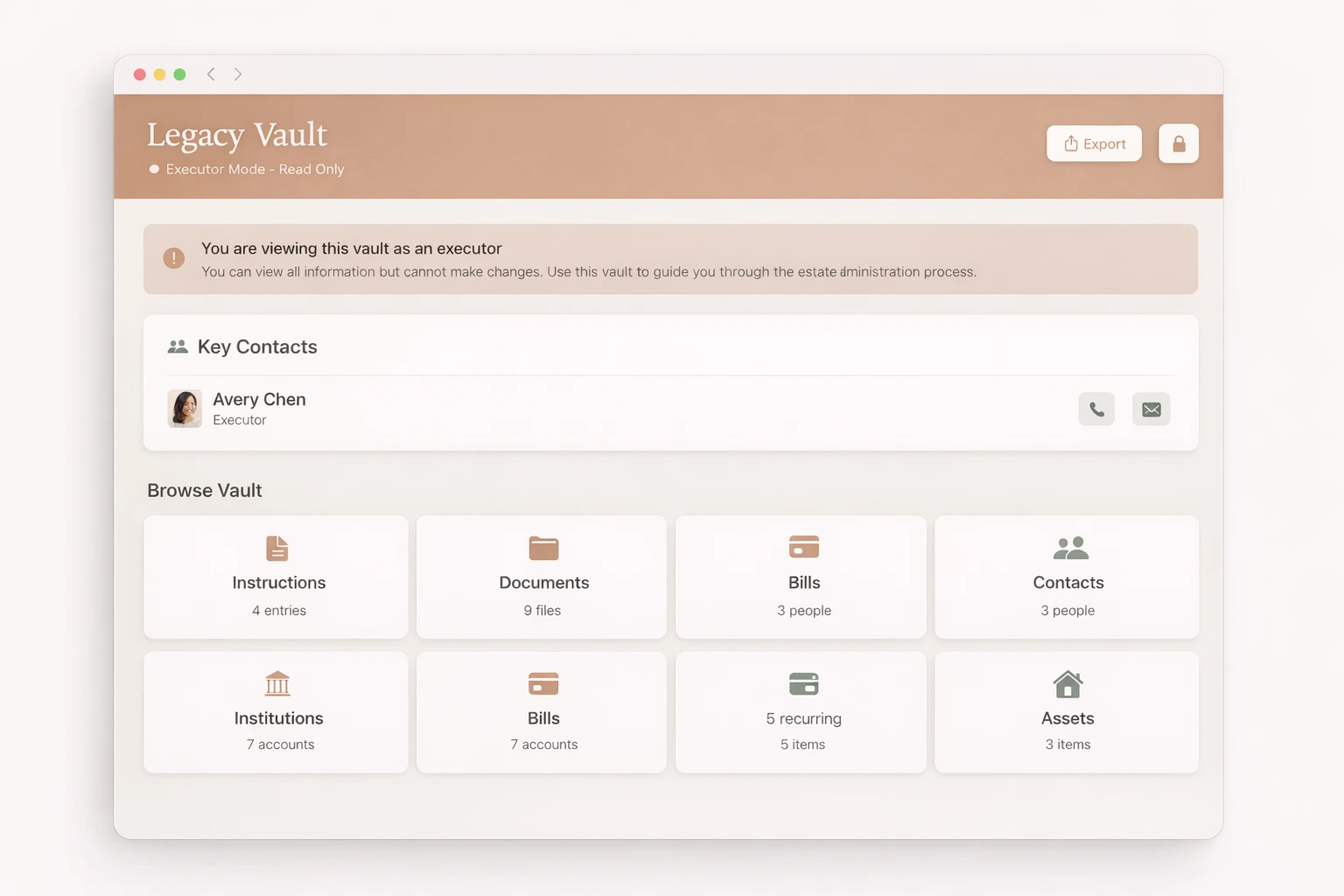Open the Instructions card icon

pos(276,548)
